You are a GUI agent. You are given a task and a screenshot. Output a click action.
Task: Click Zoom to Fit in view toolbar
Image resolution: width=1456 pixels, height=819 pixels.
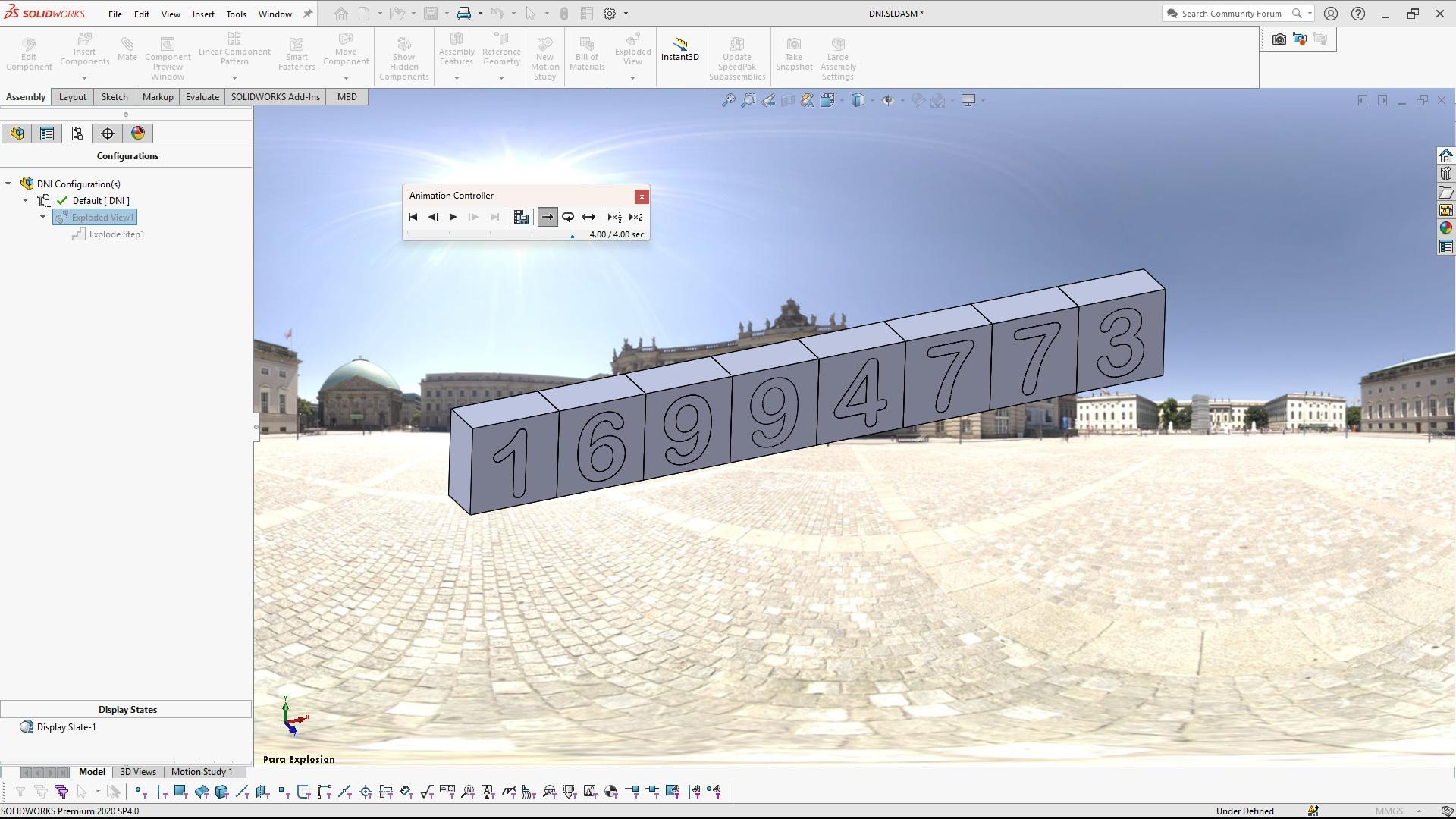tap(728, 100)
